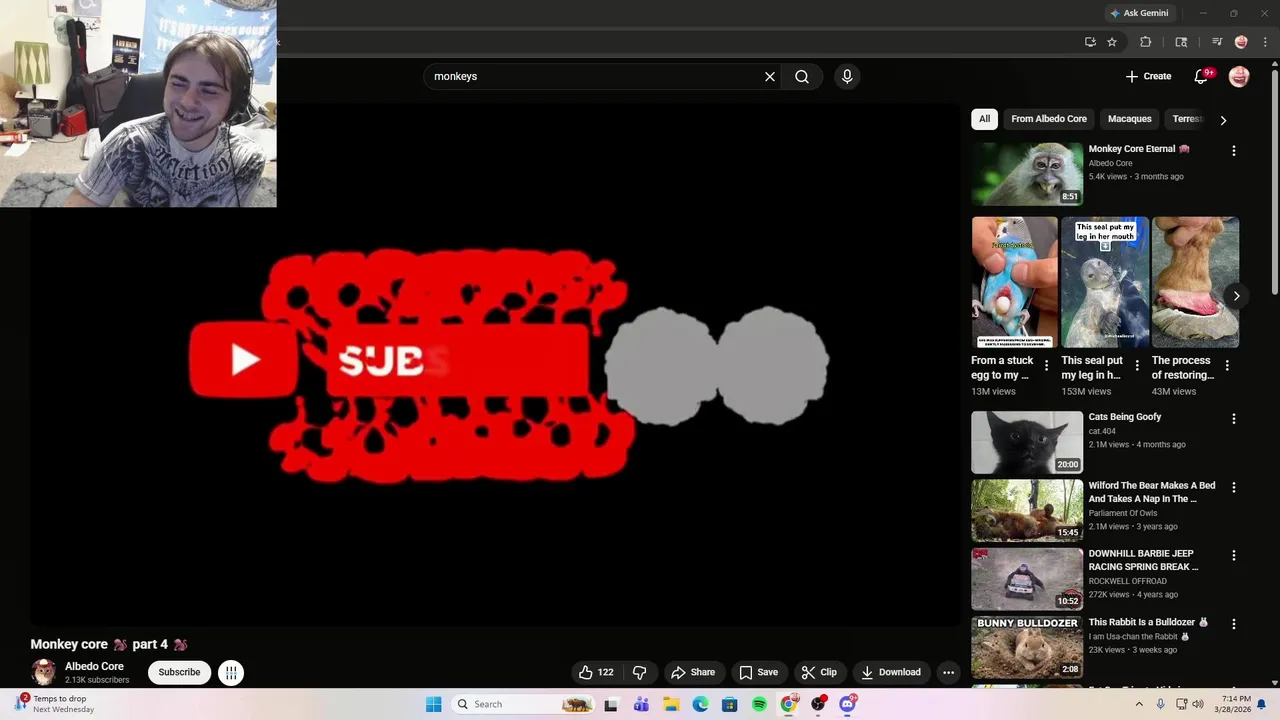
Task: Open Downhill Barbie Jeep Racing thumbnail
Action: coord(1027,579)
